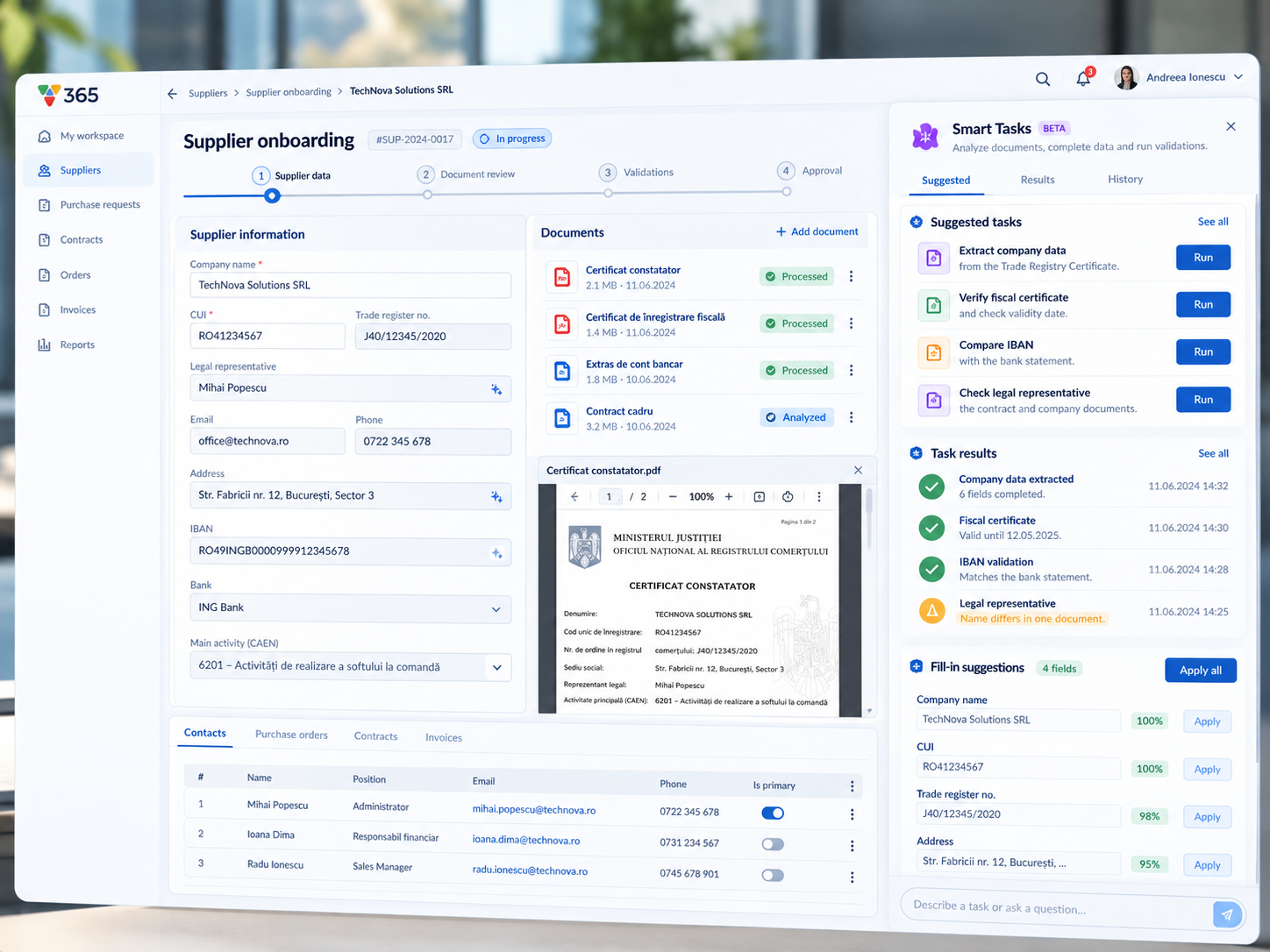
Task: Focus the Describe a task input box
Action: click(x=1057, y=908)
